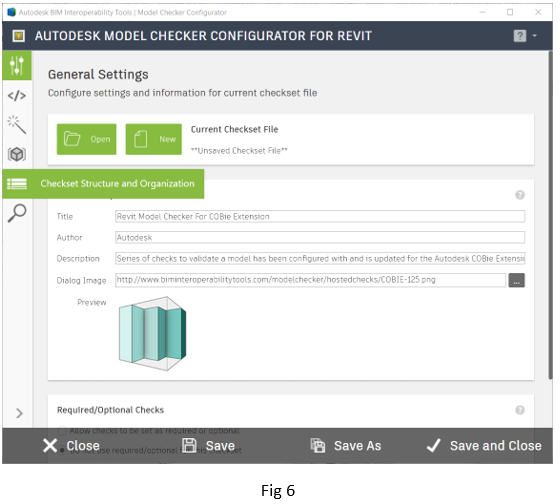Click Save in the bottom bar

(x=209, y=446)
